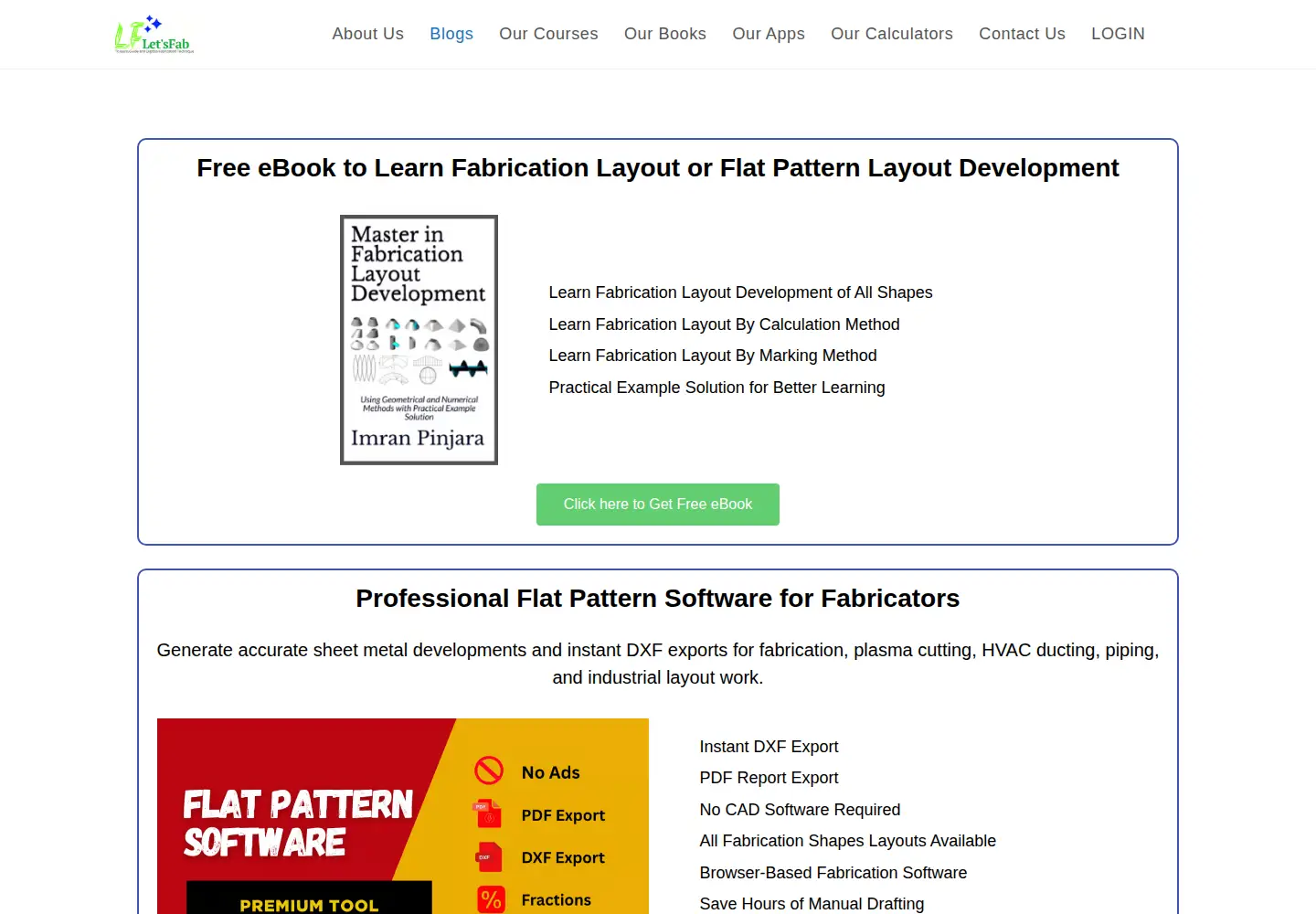Click the PDF Export file icon
The height and width of the screenshot is (914, 1316).
click(488, 813)
